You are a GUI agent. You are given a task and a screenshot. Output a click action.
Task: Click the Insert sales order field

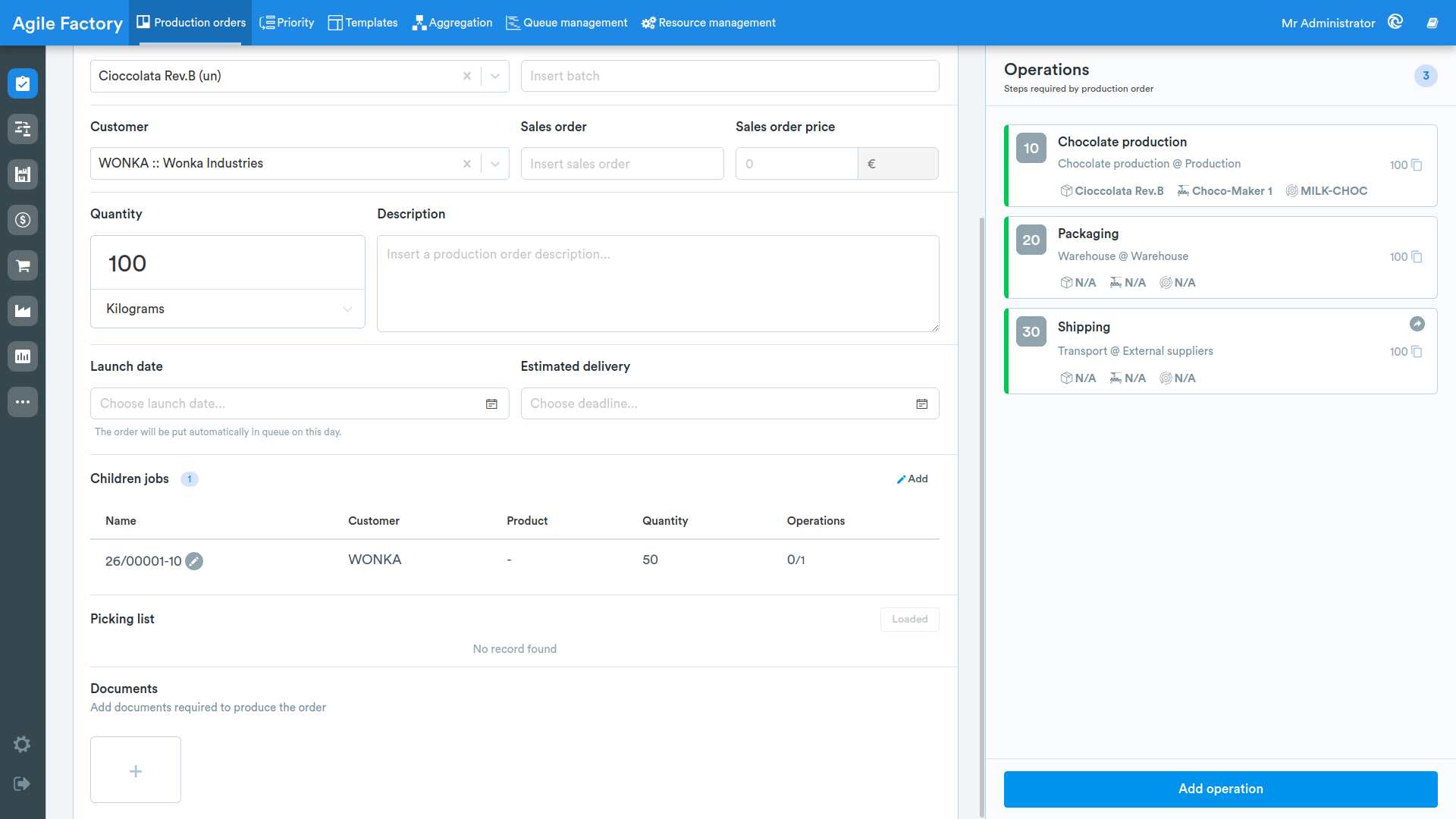[x=622, y=164]
